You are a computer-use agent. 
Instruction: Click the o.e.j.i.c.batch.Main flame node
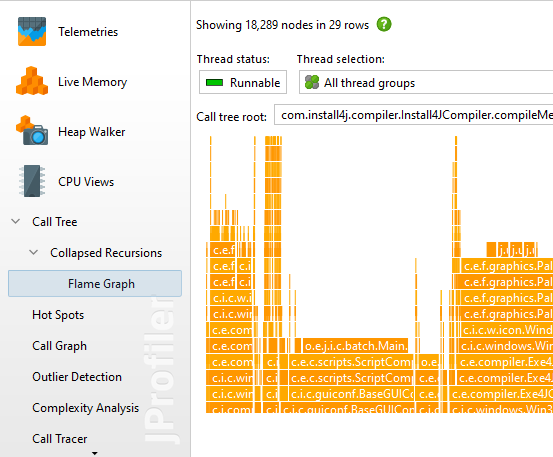coord(356,346)
